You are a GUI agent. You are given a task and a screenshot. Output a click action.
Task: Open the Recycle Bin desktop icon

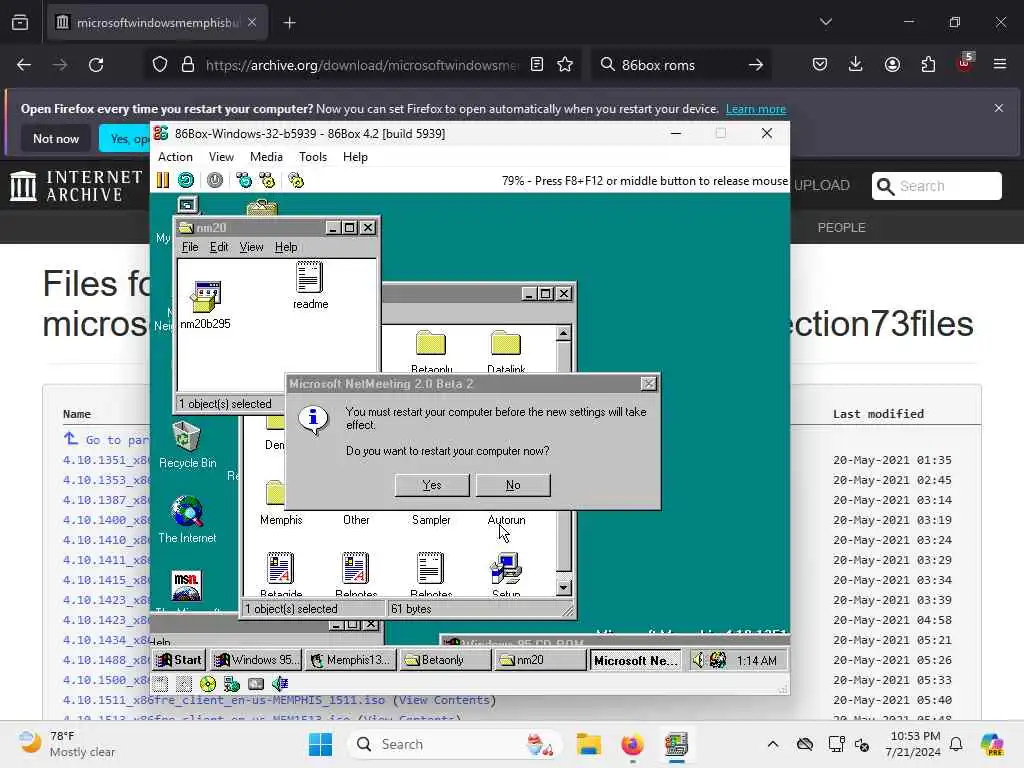(x=187, y=445)
